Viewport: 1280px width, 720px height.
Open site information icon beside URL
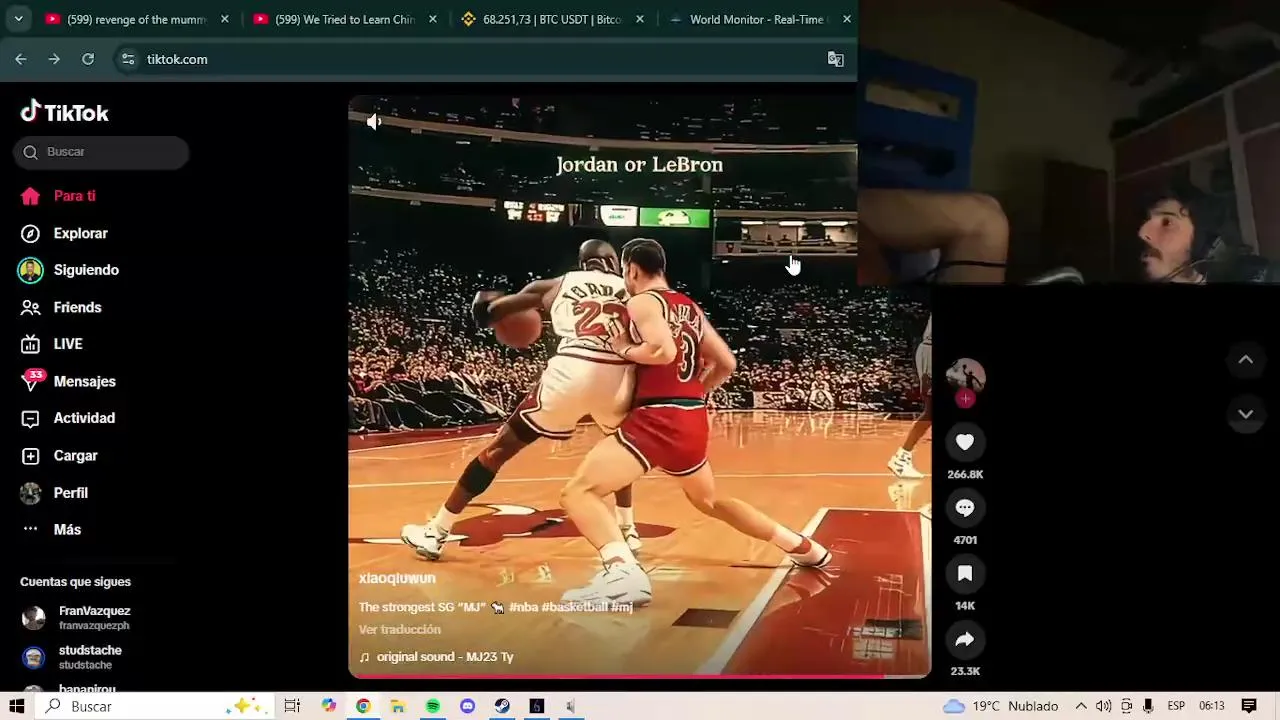tap(128, 59)
